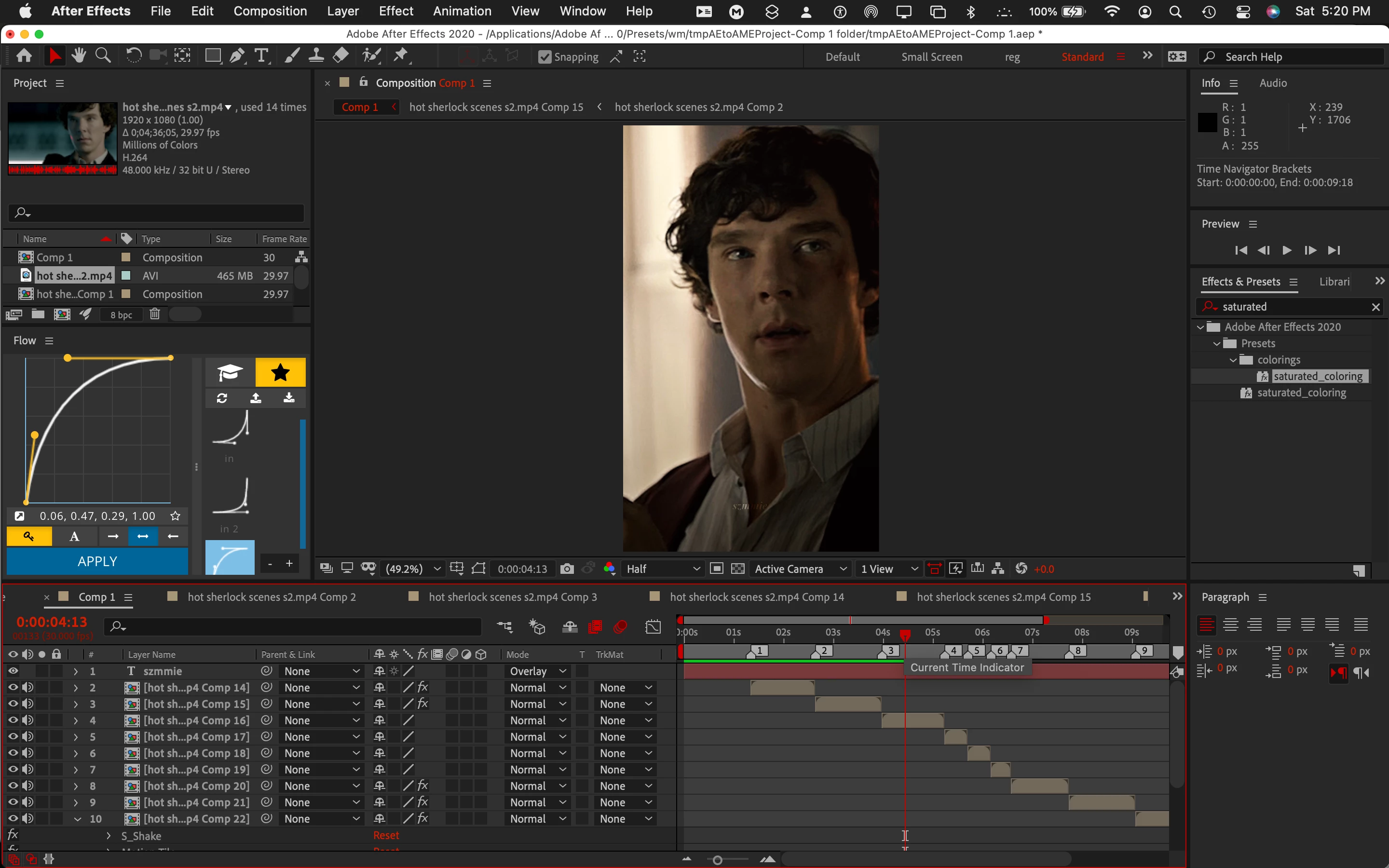Expand the S_Shake effect properties
Screen dimensions: 1389x868
click(109, 835)
